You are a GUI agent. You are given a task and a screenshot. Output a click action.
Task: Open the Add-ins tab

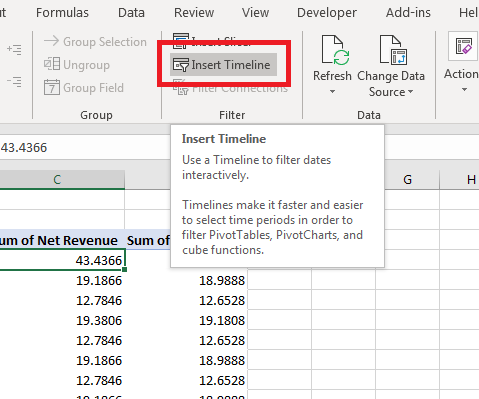(x=408, y=13)
